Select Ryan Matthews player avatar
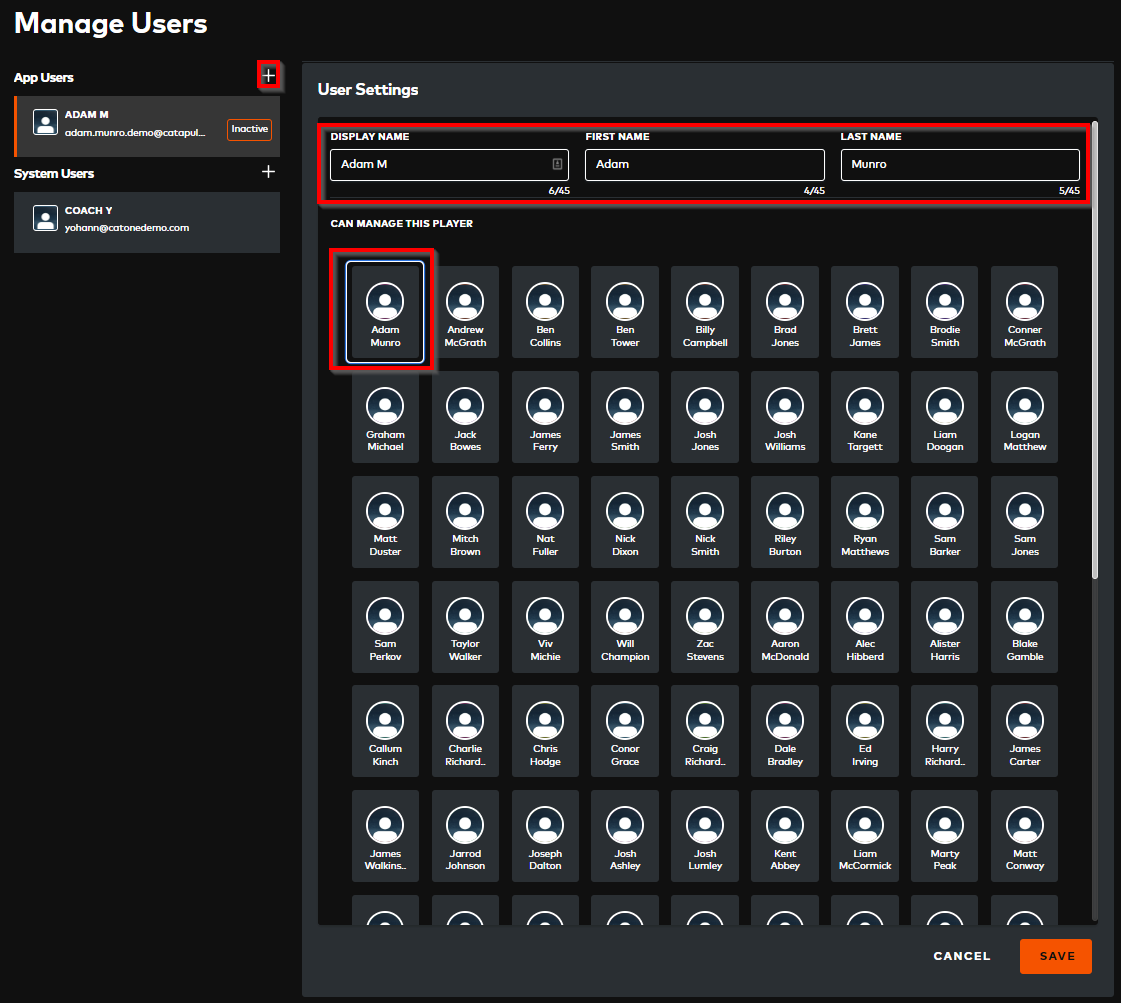Viewport: 1121px width, 1003px height. [865, 511]
